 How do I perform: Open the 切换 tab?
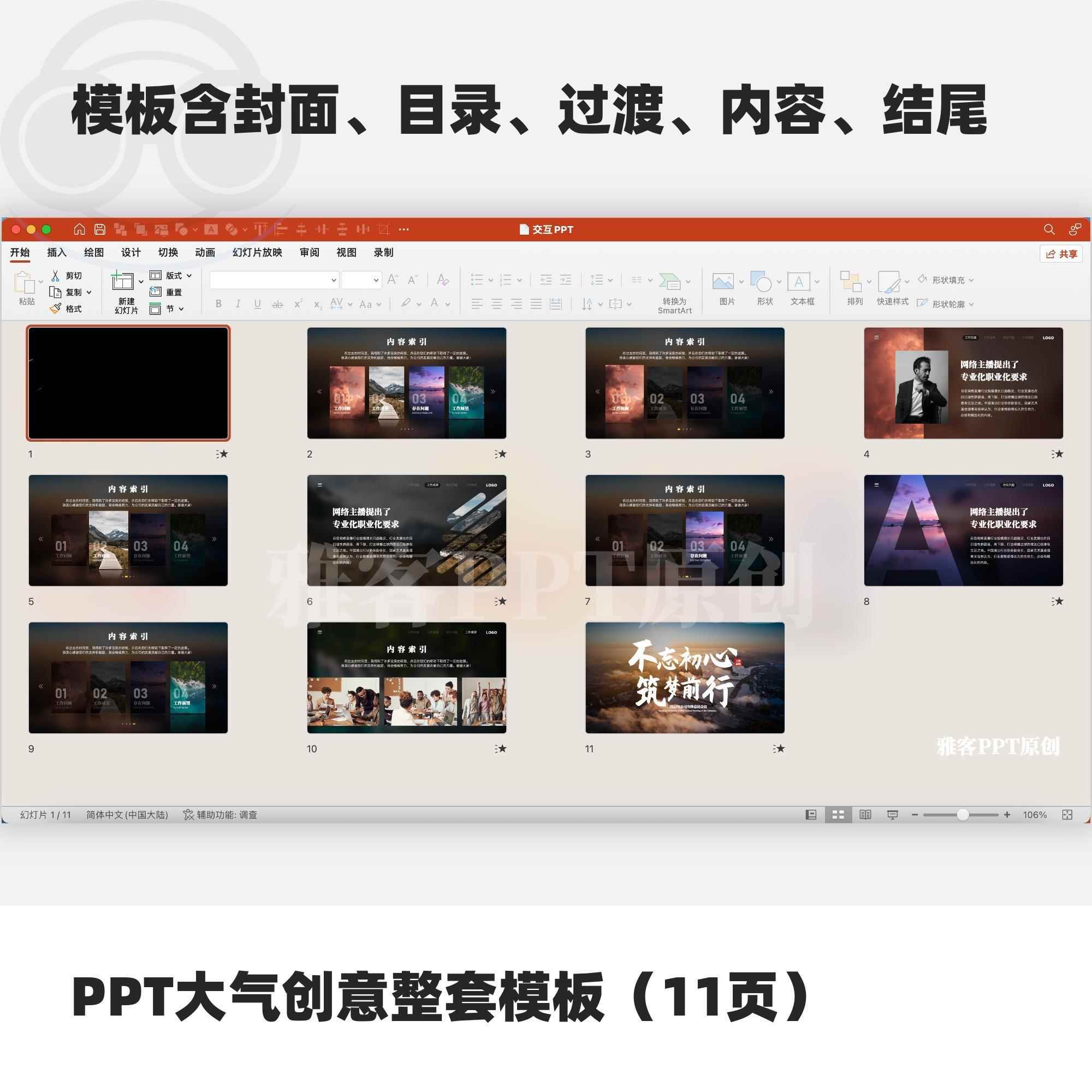pyautogui.click(x=168, y=253)
